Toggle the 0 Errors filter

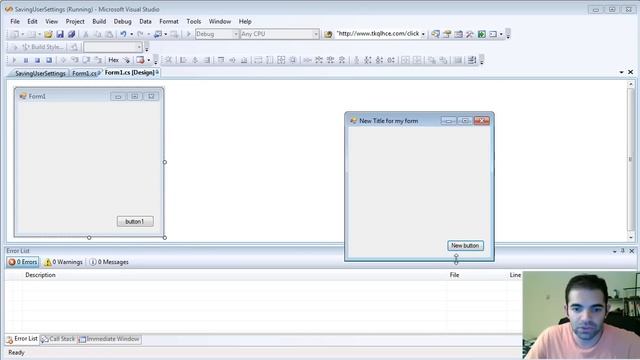point(23,262)
